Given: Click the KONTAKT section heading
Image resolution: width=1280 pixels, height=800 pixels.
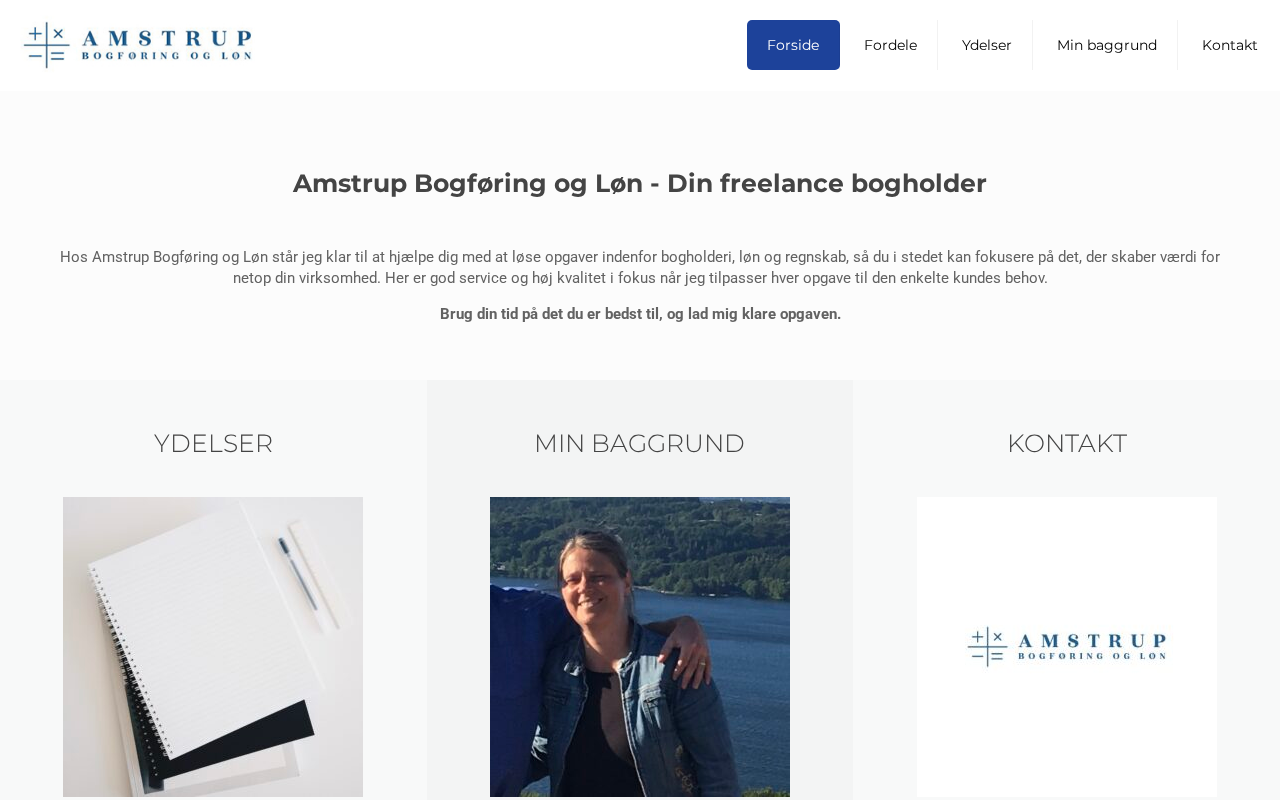Looking at the screenshot, I should (1067, 443).
